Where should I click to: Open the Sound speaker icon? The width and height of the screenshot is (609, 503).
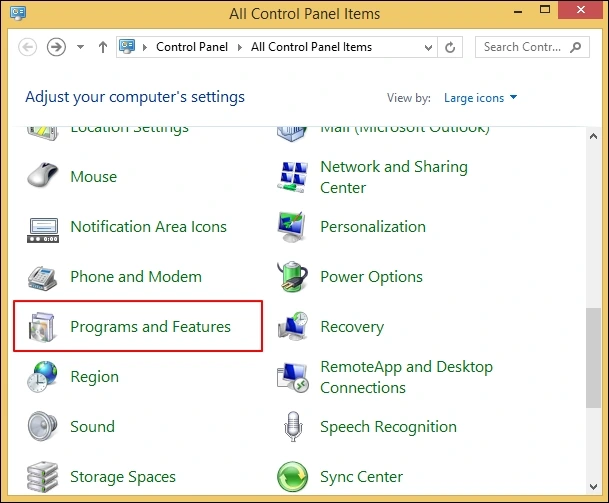(42, 426)
